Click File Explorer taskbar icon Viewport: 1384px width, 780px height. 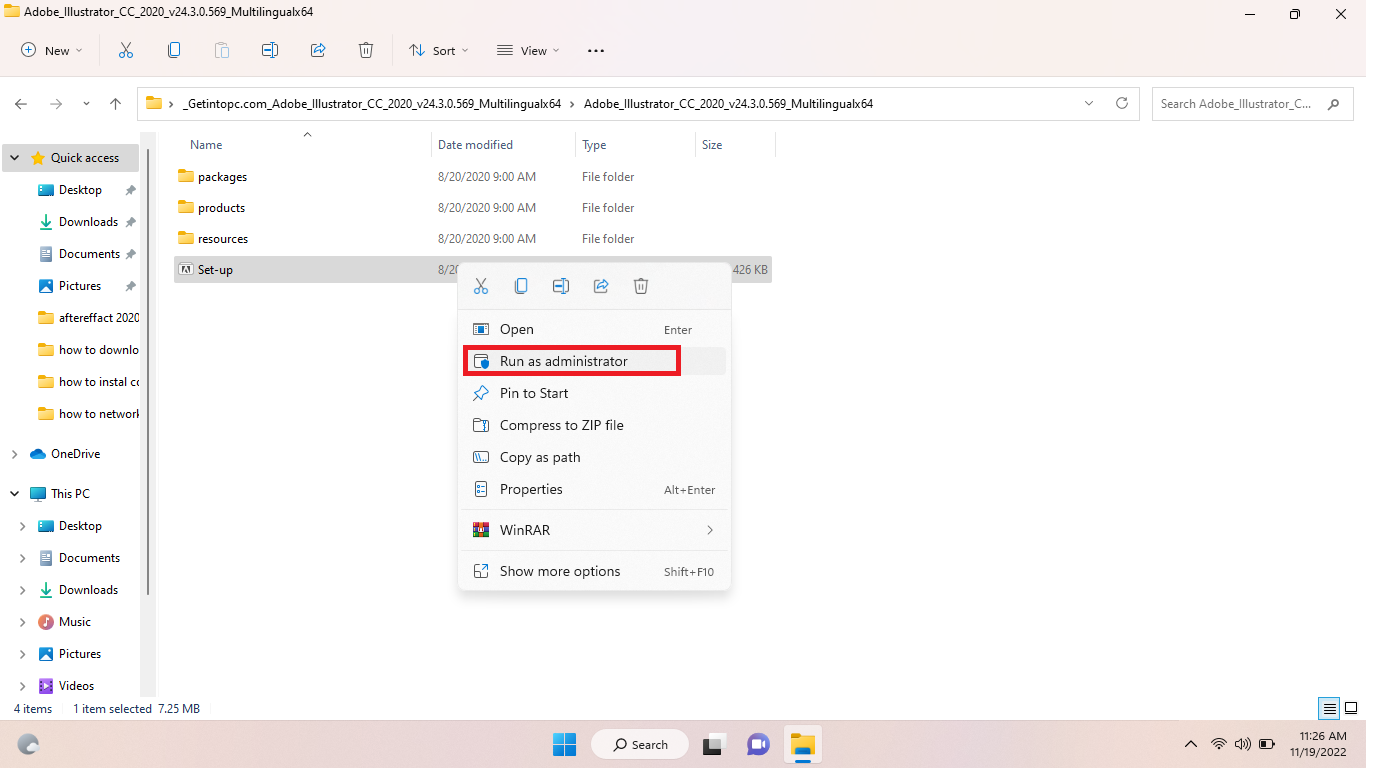pyautogui.click(x=803, y=745)
